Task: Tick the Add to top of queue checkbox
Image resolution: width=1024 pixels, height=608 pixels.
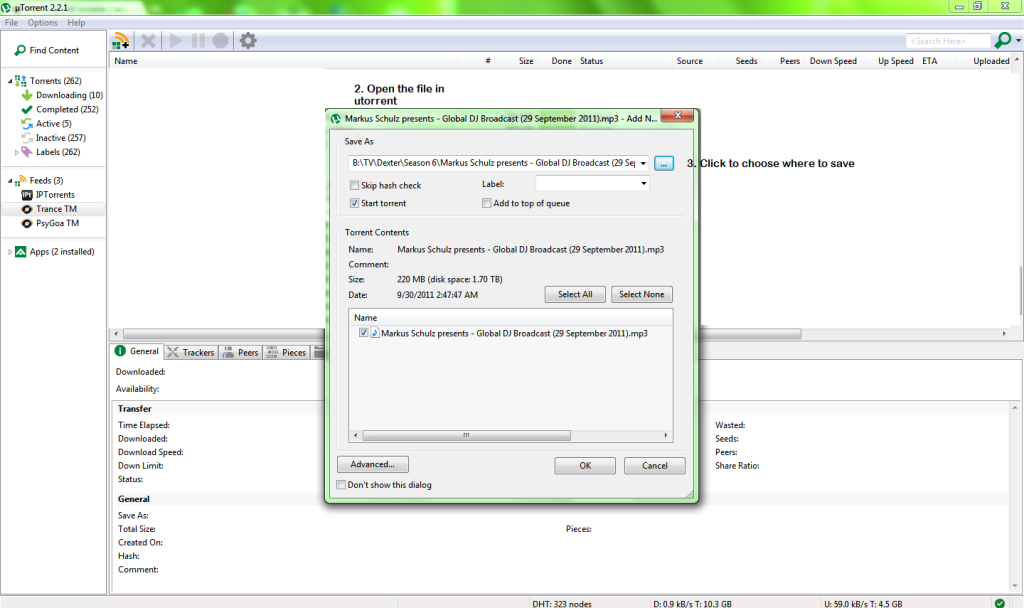Action: point(487,203)
